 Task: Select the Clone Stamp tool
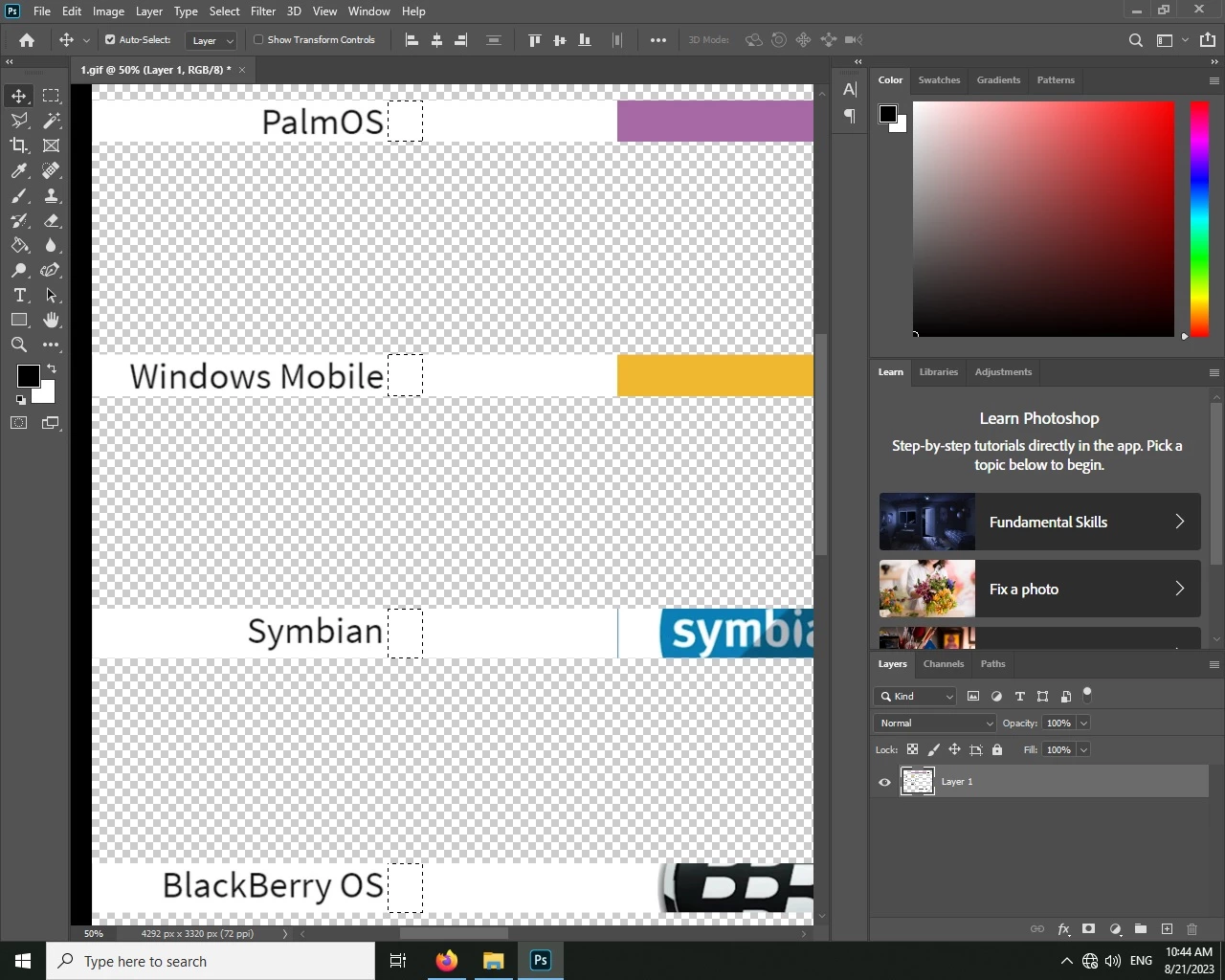click(51, 195)
